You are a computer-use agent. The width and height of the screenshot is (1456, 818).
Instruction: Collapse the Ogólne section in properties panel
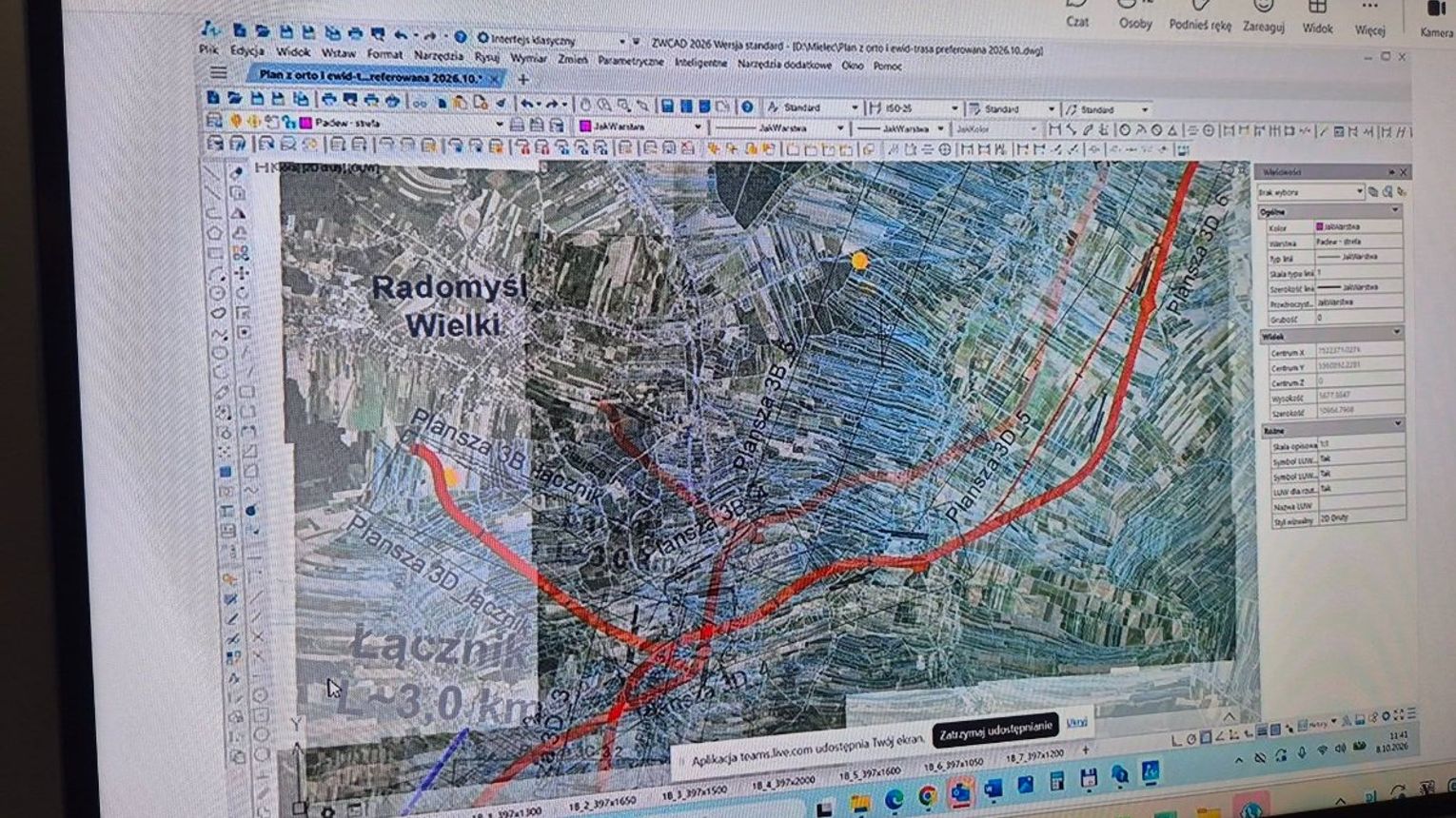pyautogui.click(x=1396, y=210)
